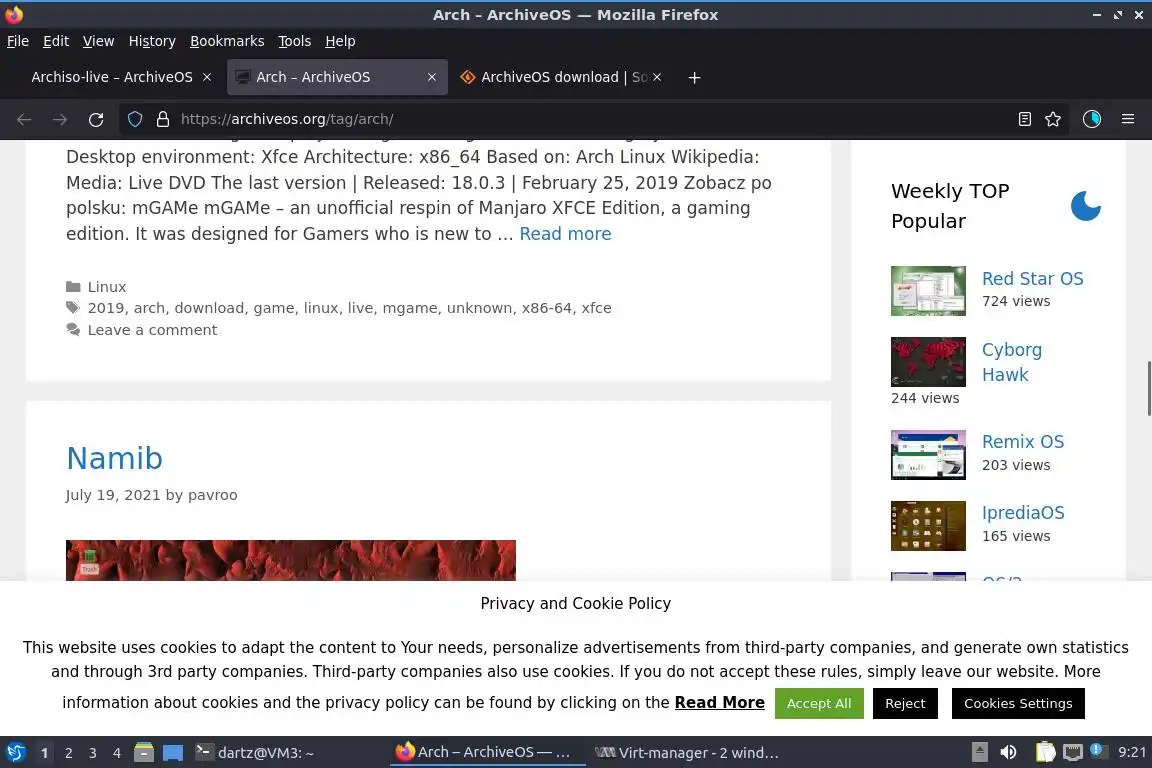The image size is (1152, 768).
Task: Close the Arch – ArchiveOS tab
Action: (432, 77)
